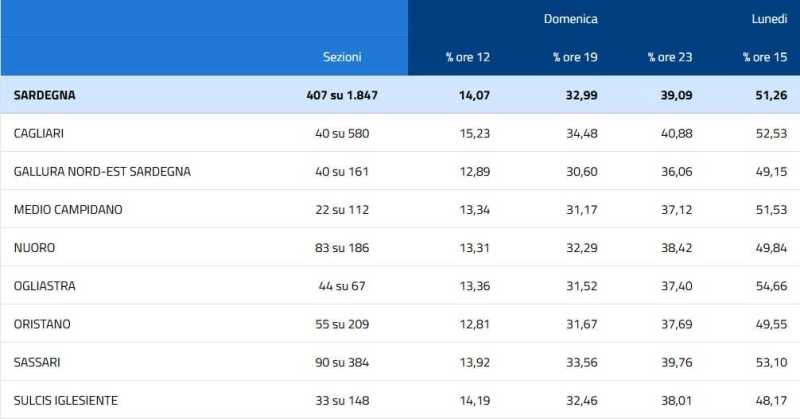800x419 pixels.
Task: Select the % ore 23 column header
Action: 670,57
